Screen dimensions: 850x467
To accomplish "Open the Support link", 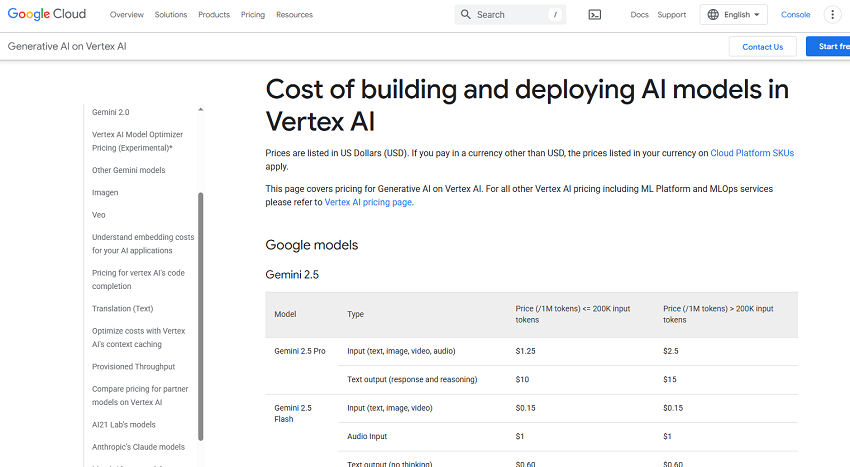I will pos(672,15).
